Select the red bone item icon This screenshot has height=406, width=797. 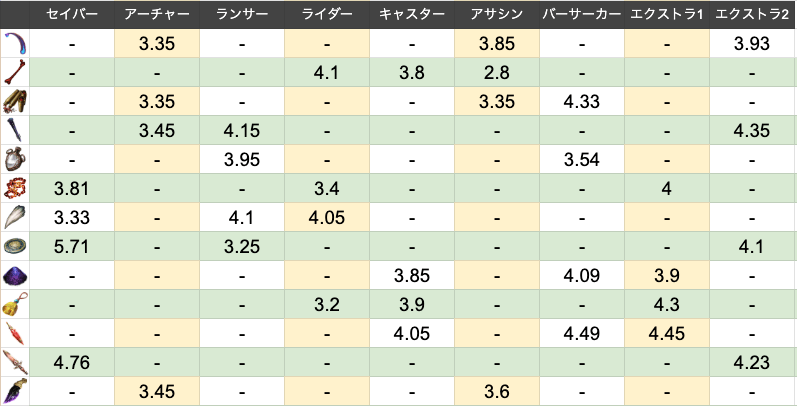coord(15,73)
